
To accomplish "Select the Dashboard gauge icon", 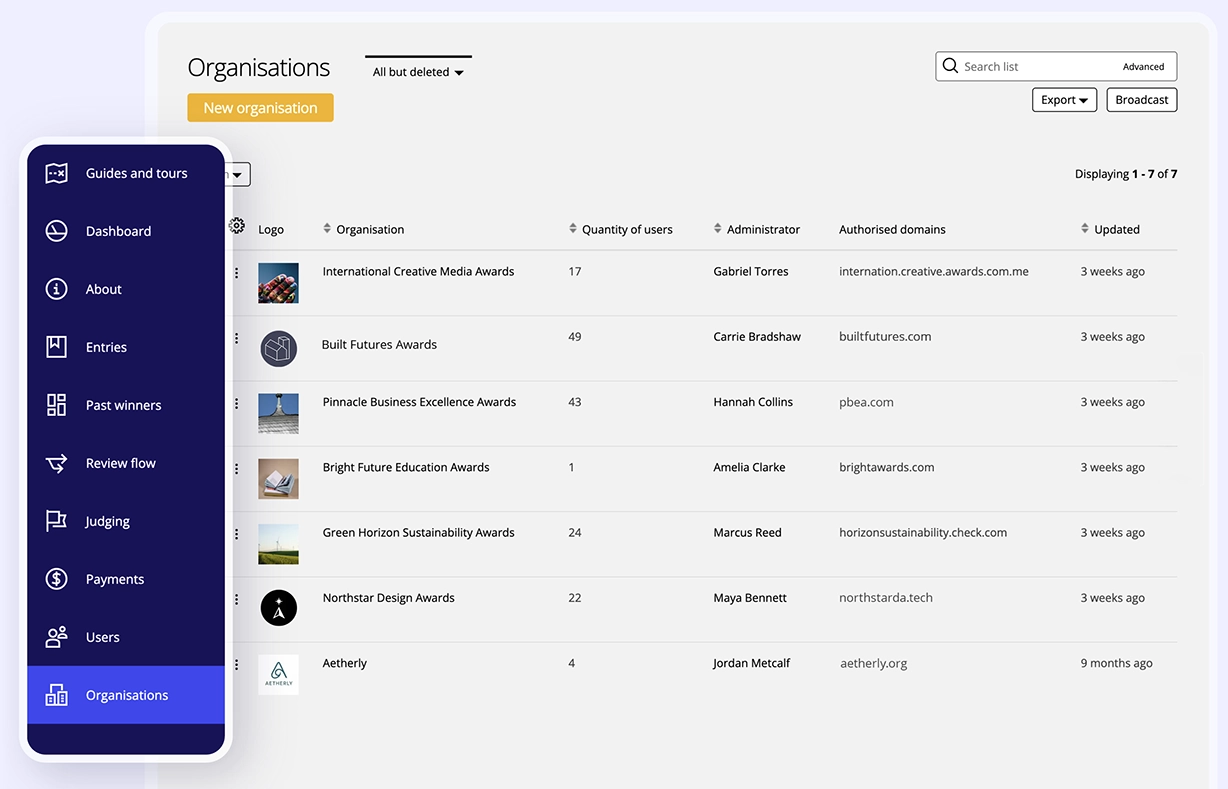I will pyautogui.click(x=57, y=231).
